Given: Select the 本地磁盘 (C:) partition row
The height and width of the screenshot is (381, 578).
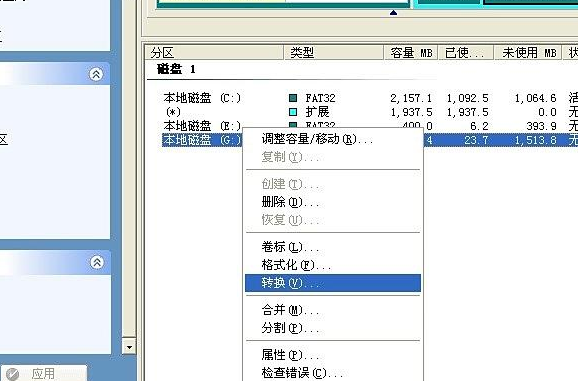Looking at the screenshot, I should (370, 98).
